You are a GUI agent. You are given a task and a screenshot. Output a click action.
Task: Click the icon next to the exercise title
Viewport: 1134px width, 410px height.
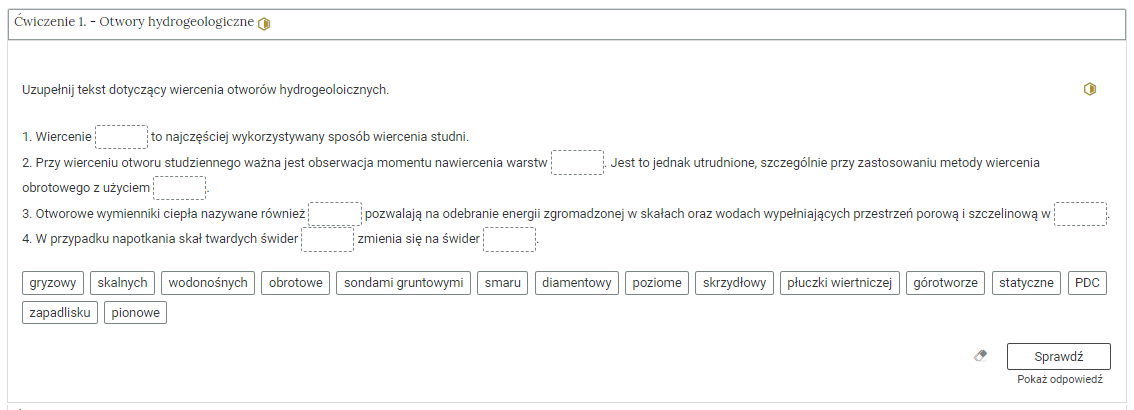tap(264, 24)
